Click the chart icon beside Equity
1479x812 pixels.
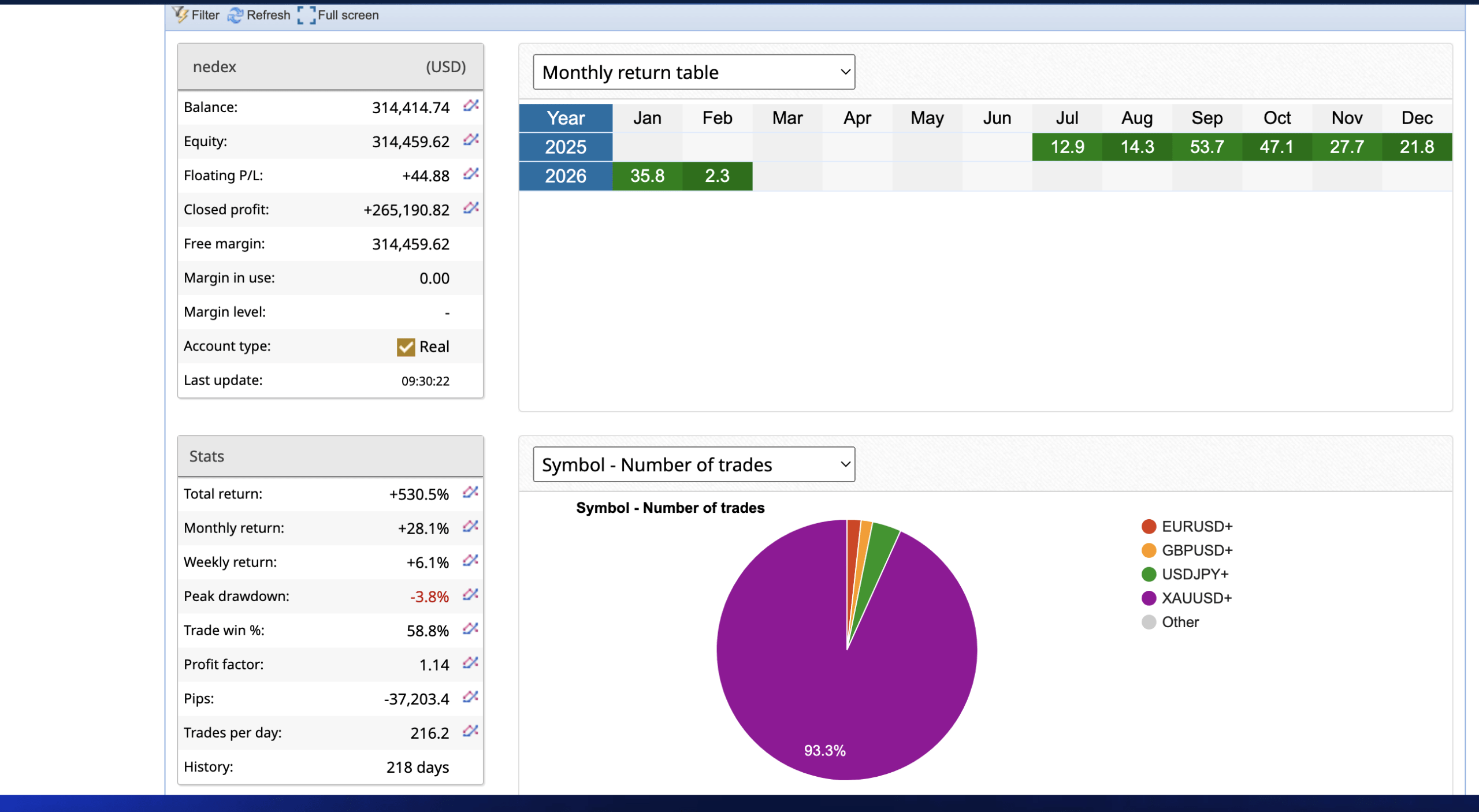[x=471, y=140]
